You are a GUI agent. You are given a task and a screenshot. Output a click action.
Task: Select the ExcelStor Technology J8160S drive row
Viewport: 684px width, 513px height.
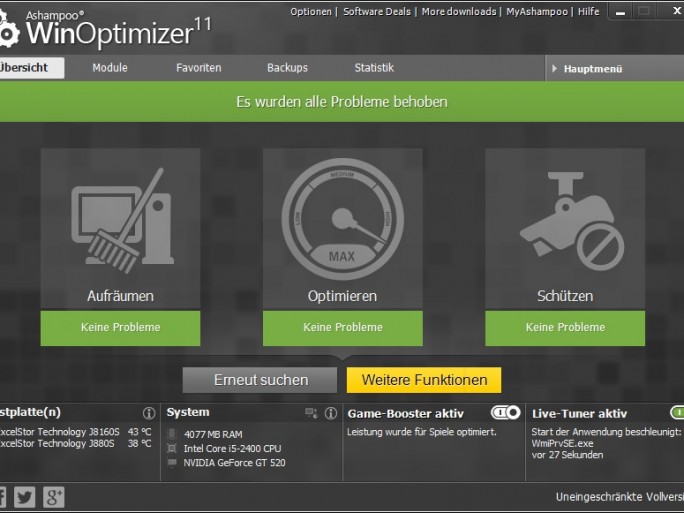point(76,432)
